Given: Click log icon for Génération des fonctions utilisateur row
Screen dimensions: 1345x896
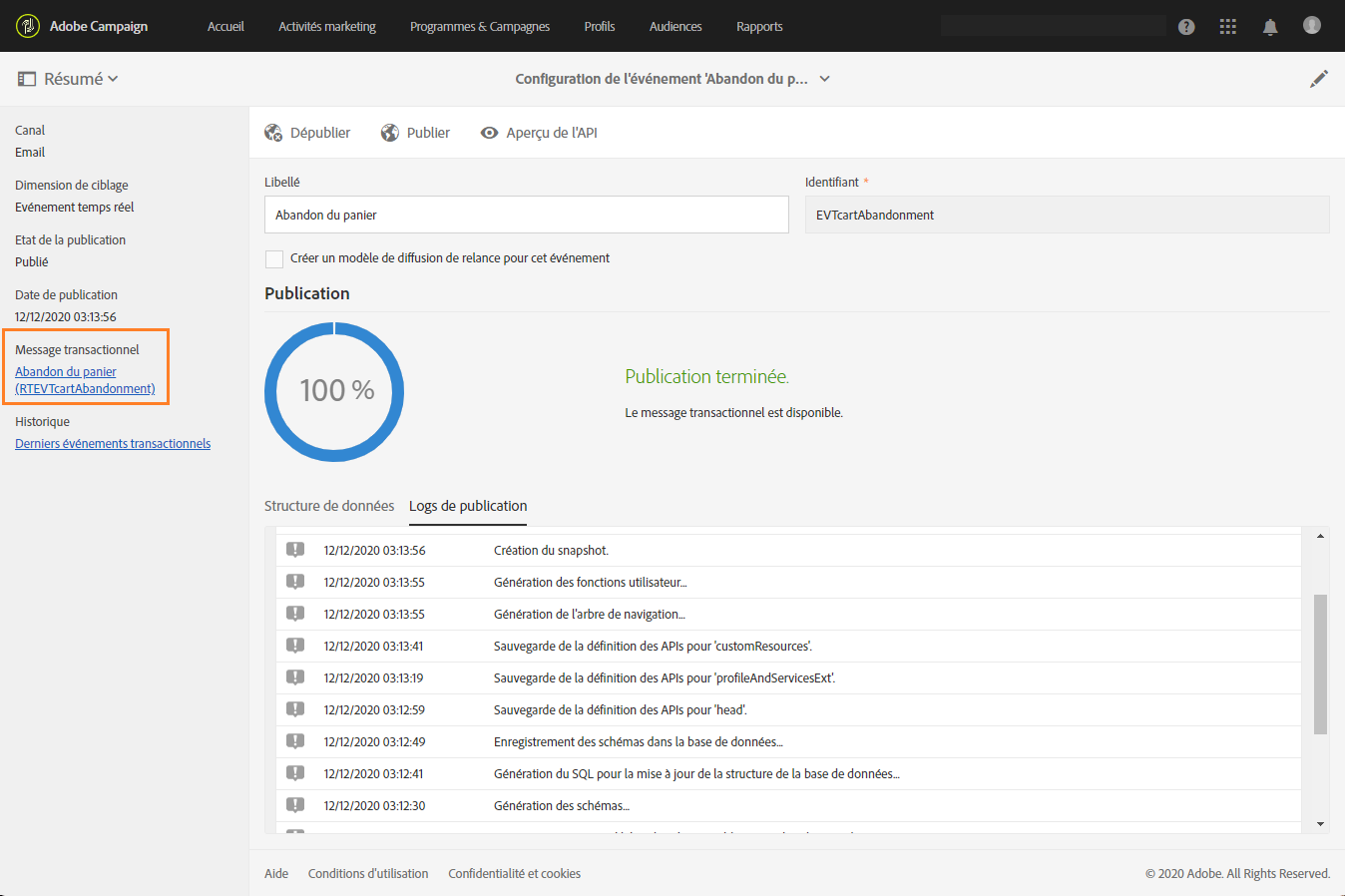Looking at the screenshot, I should click(295, 582).
